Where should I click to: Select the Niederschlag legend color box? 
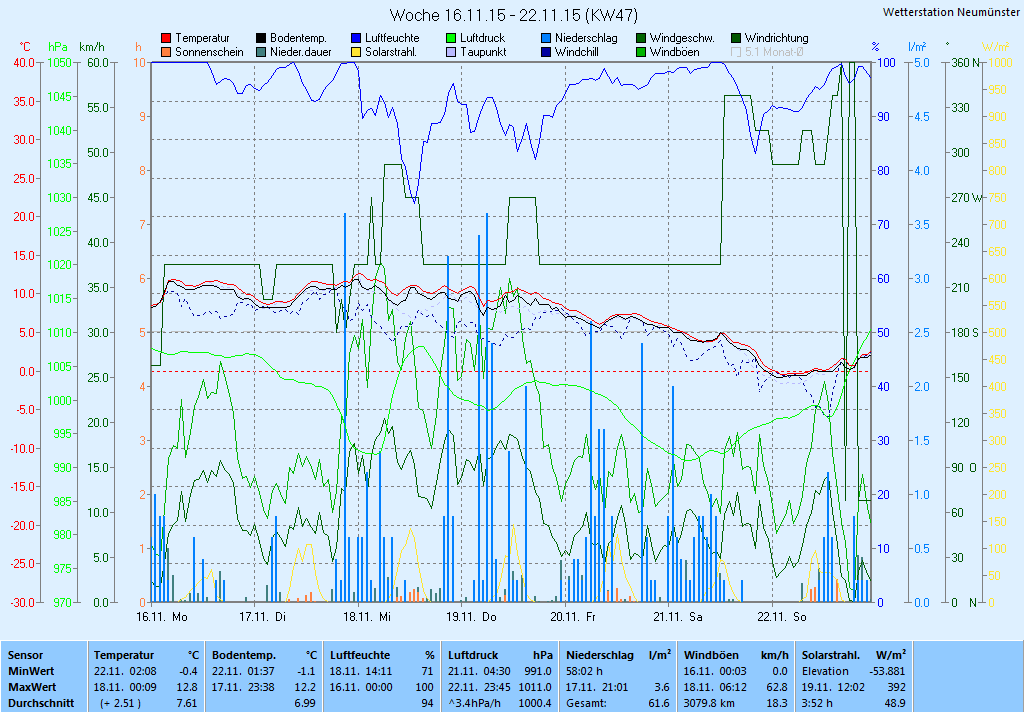tap(546, 39)
